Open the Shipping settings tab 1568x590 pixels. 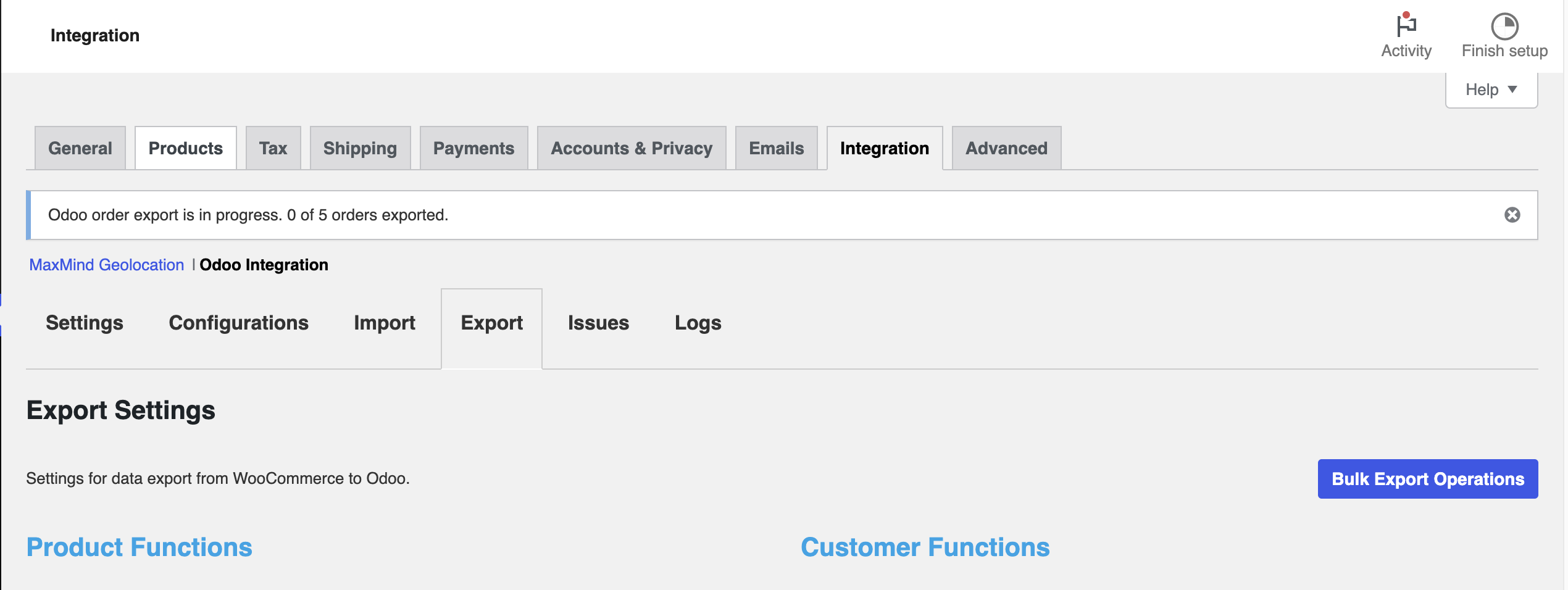360,148
